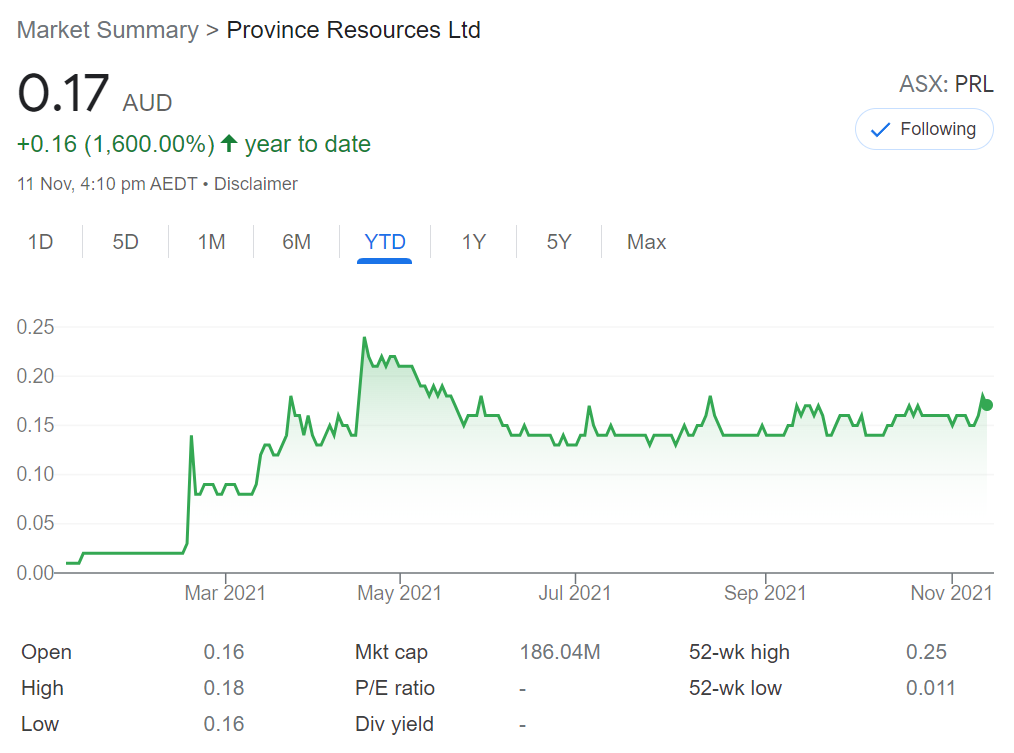Click the 0.15 y-axis label
This screenshot has width=1014, height=753.
tap(36, 425)
